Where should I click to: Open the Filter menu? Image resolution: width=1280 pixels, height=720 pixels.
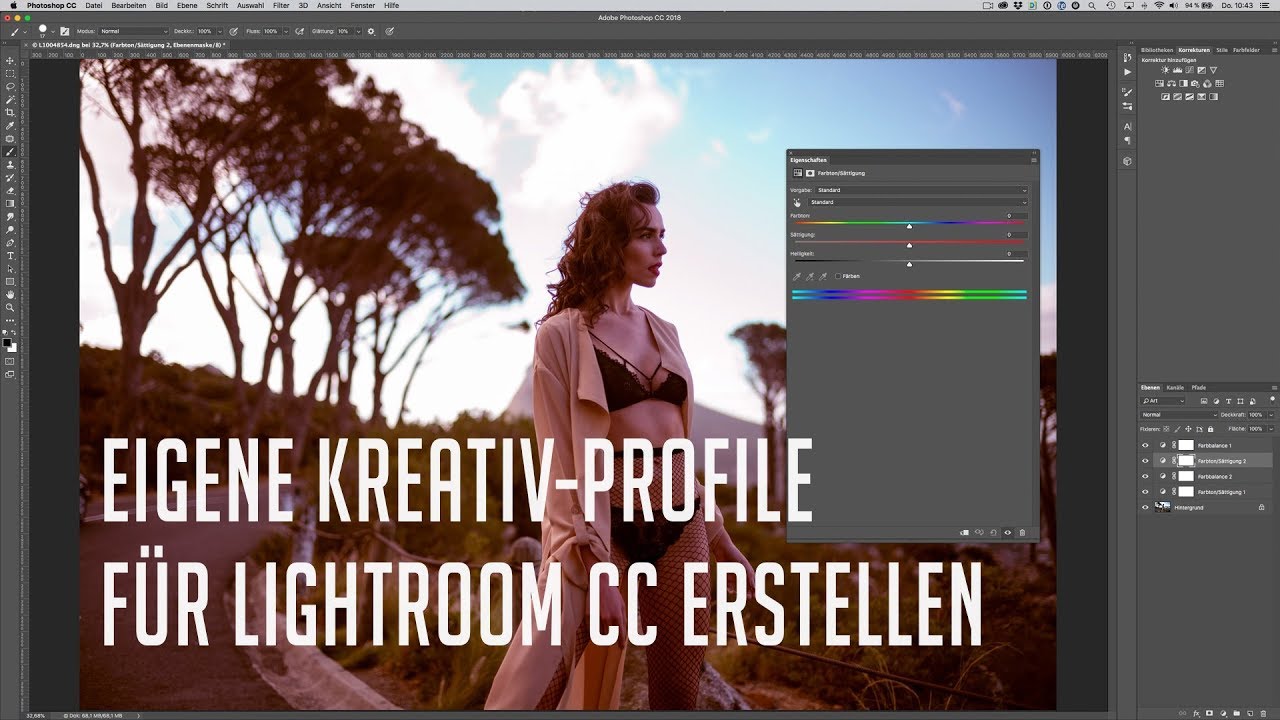282,5
